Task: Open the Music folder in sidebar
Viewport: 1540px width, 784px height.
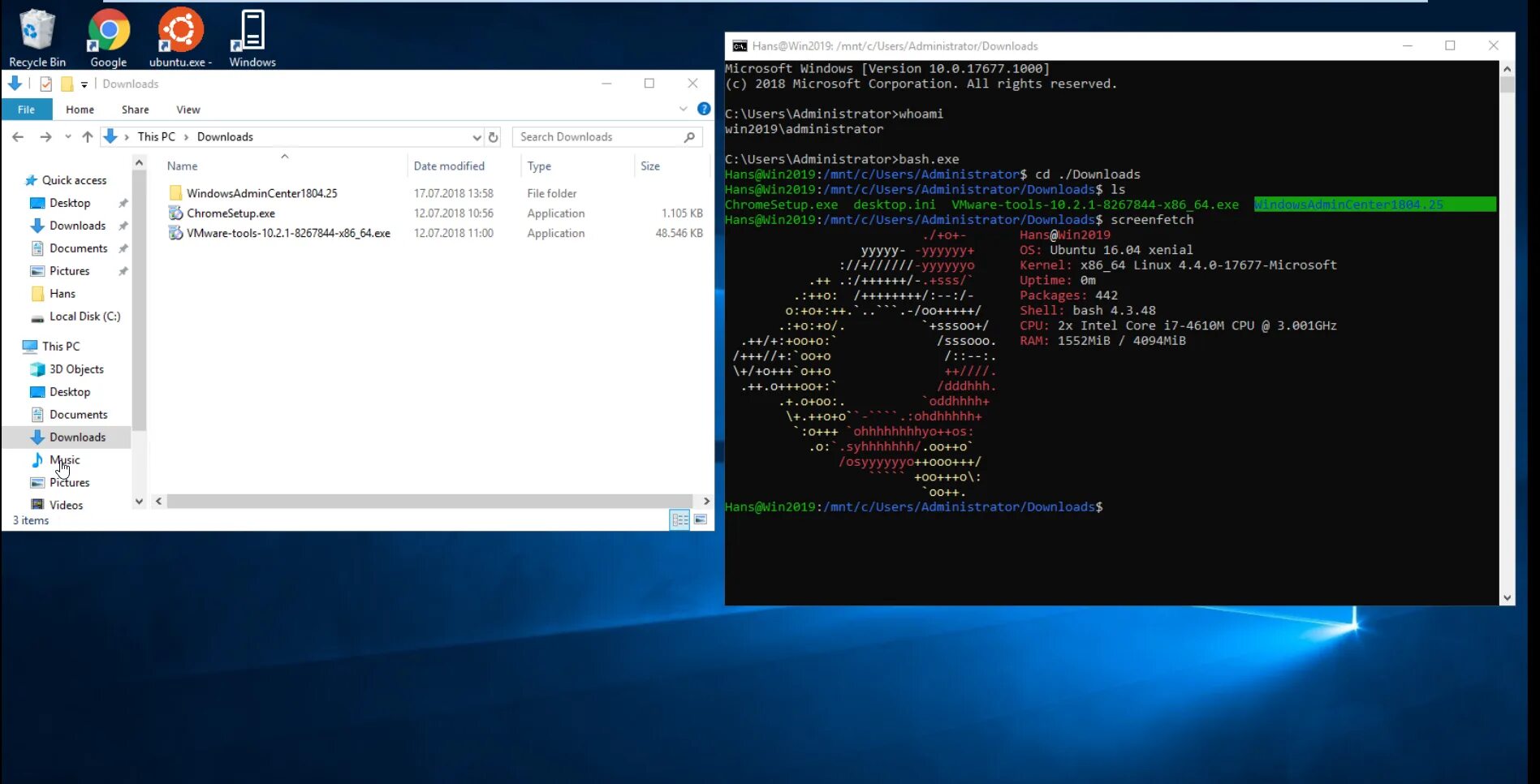Action: tap(64, 460)
